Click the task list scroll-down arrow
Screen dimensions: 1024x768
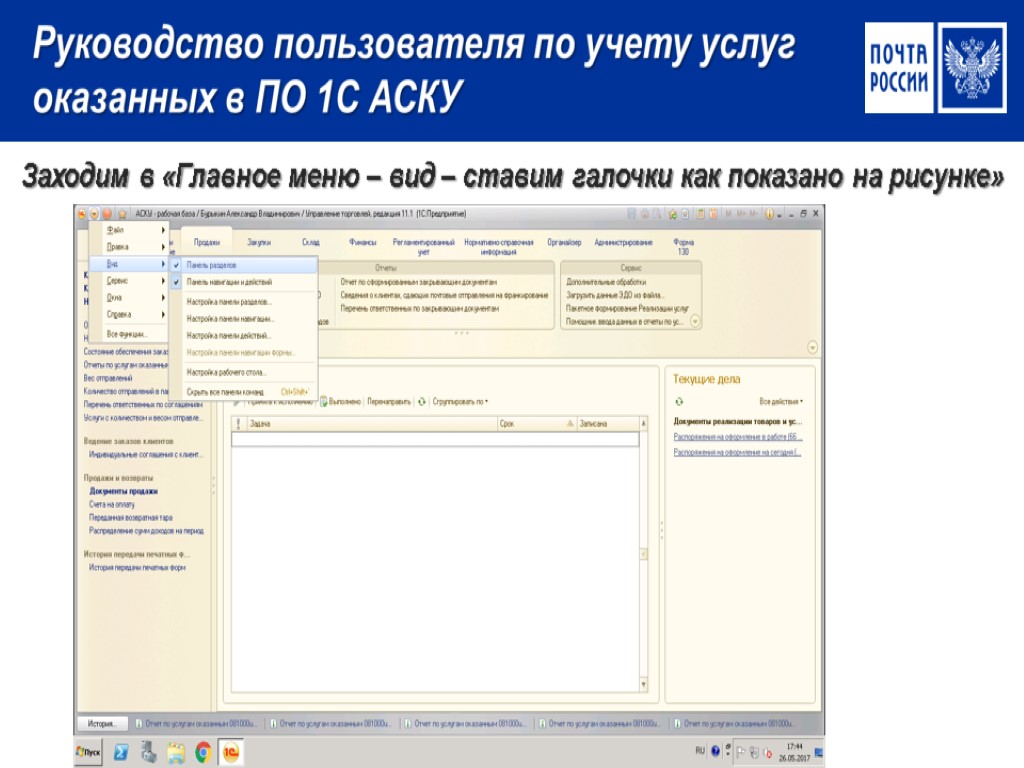(643, 684)
